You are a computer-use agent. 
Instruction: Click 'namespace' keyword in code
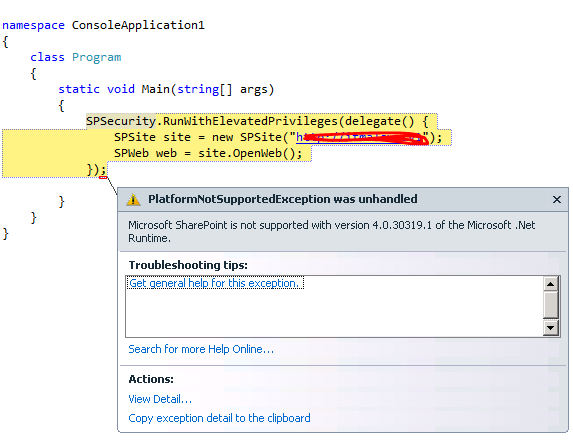[33, 25]
